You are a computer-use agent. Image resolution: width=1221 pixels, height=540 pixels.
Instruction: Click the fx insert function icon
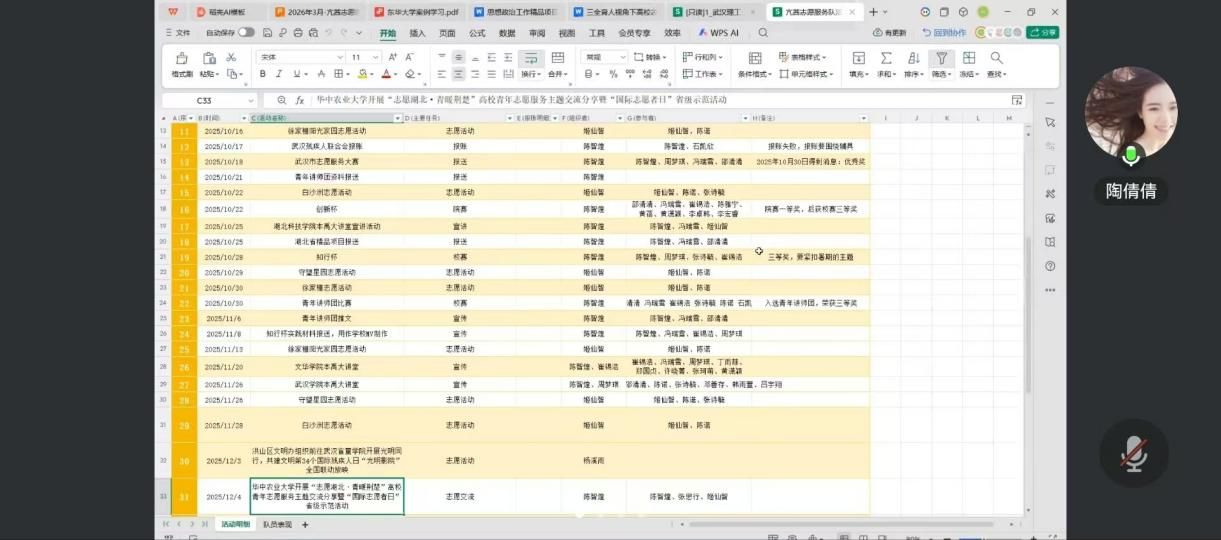click(299, 101)
